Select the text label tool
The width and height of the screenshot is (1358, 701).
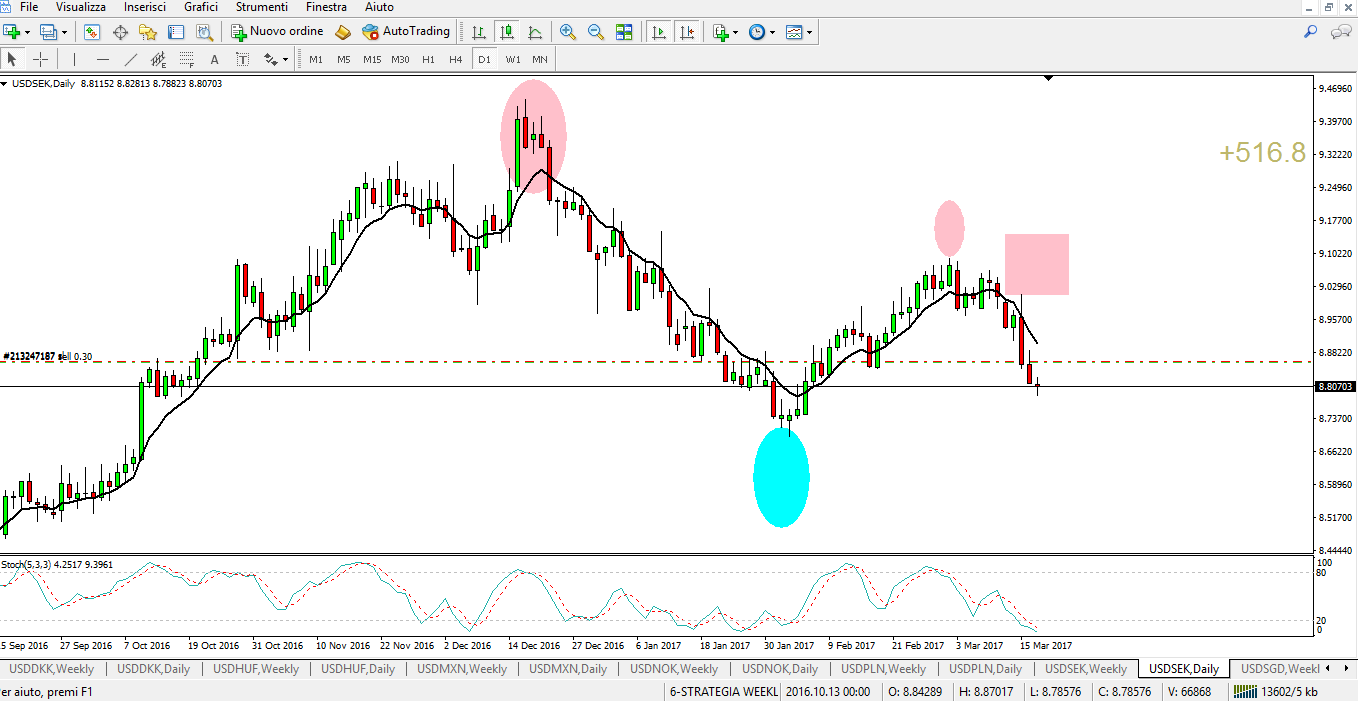coord(214,59)
